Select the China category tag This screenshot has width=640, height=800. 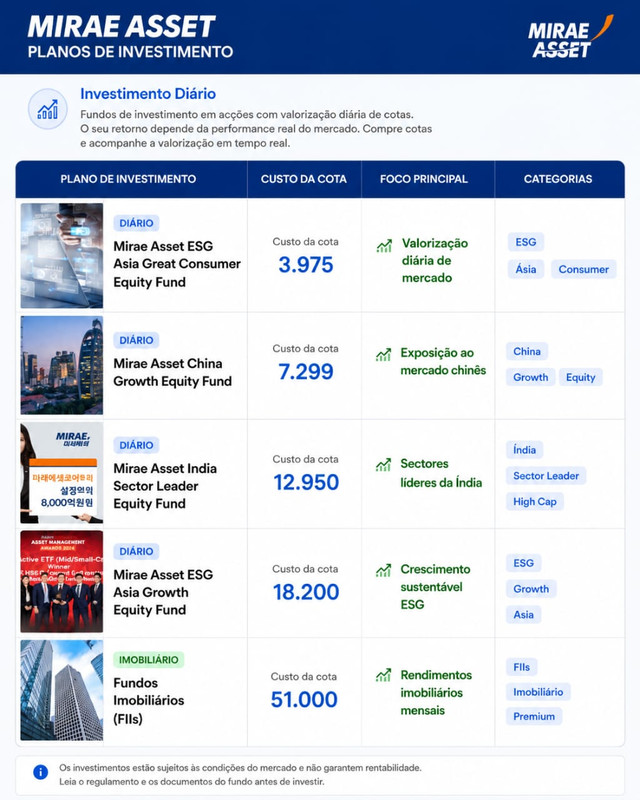point(527,352)
